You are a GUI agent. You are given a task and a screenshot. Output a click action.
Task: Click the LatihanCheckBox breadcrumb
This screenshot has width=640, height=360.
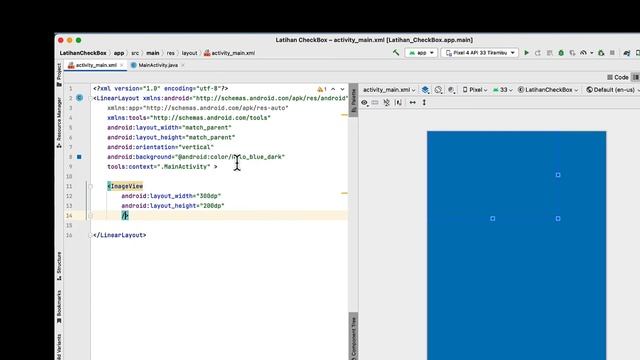pyautogui.click(x=83, y=53)
